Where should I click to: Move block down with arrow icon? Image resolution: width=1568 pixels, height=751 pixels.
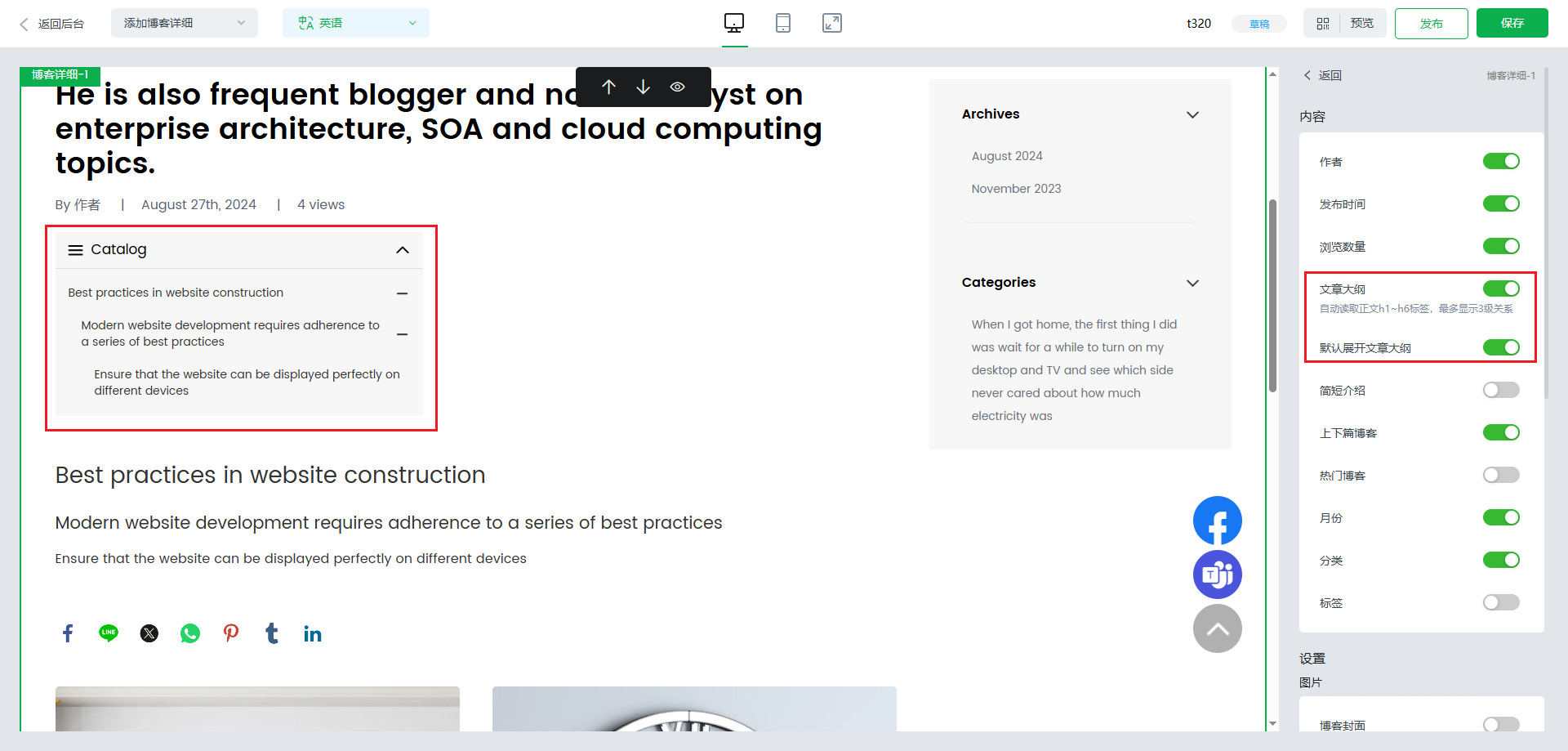[x=643, y=87]
